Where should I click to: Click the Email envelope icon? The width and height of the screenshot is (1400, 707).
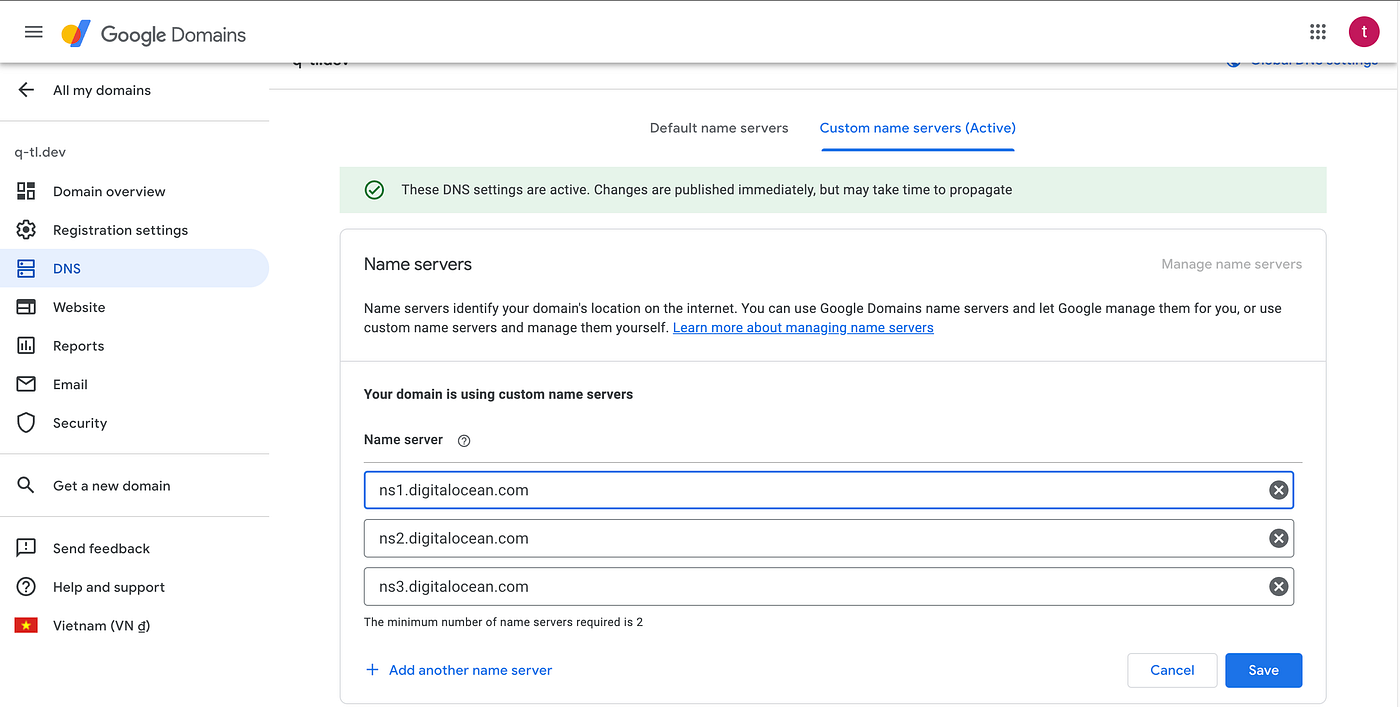pos(27,384)
